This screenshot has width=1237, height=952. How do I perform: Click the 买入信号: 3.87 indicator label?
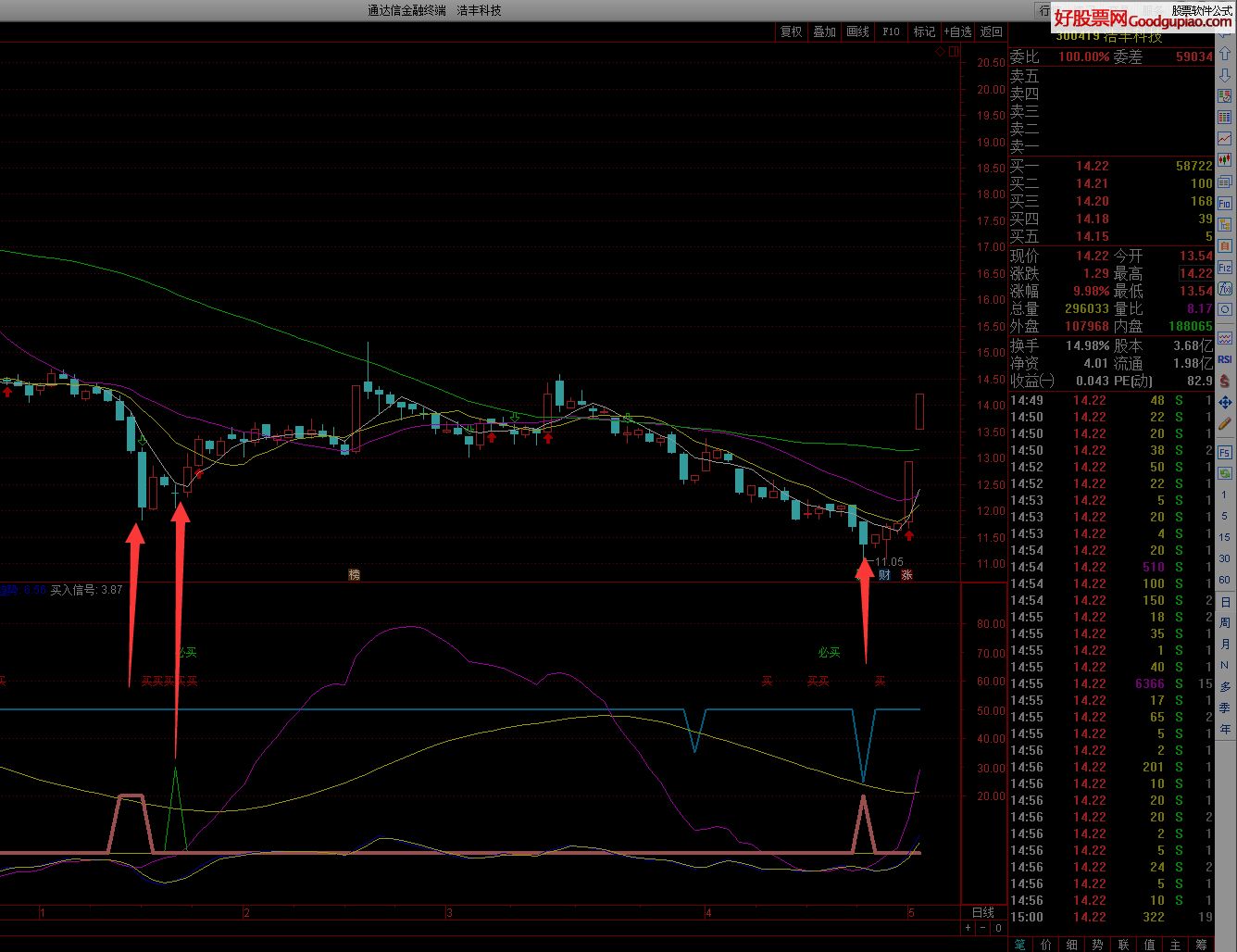(86, 589)
